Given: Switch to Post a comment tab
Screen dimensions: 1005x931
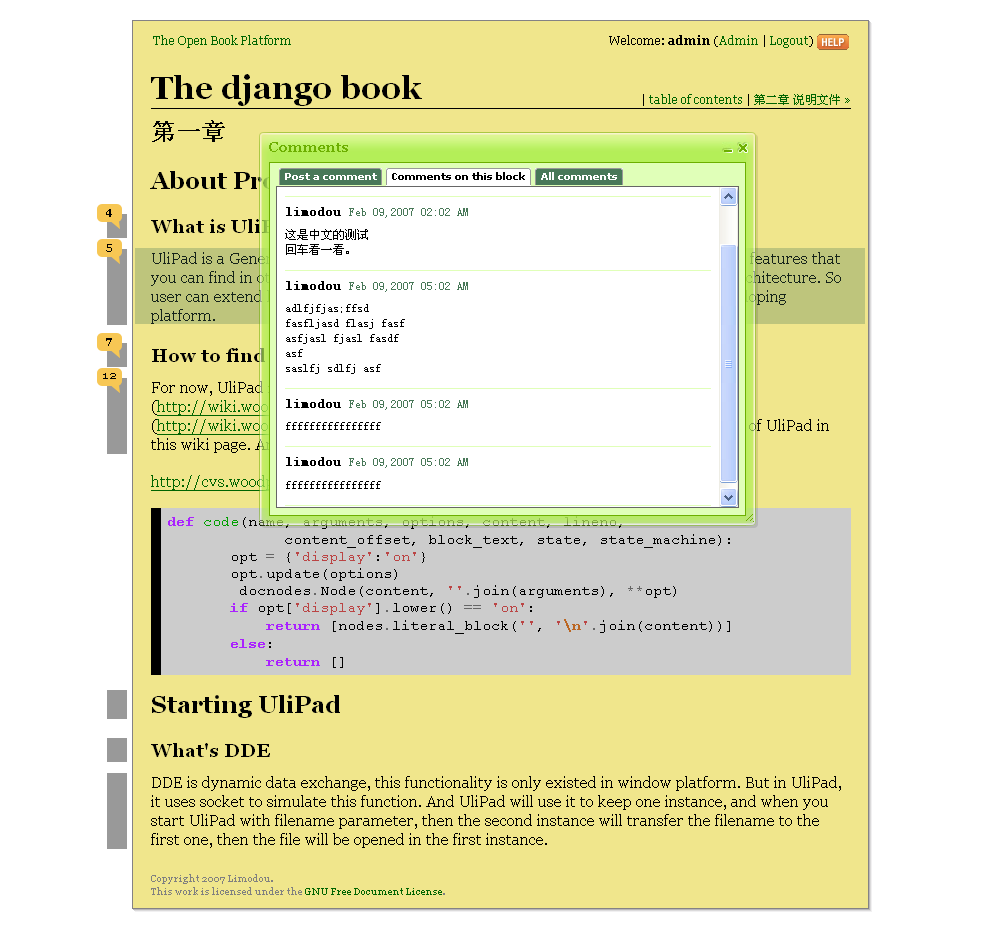Looking at the screenshot, I should pos(330,177).
